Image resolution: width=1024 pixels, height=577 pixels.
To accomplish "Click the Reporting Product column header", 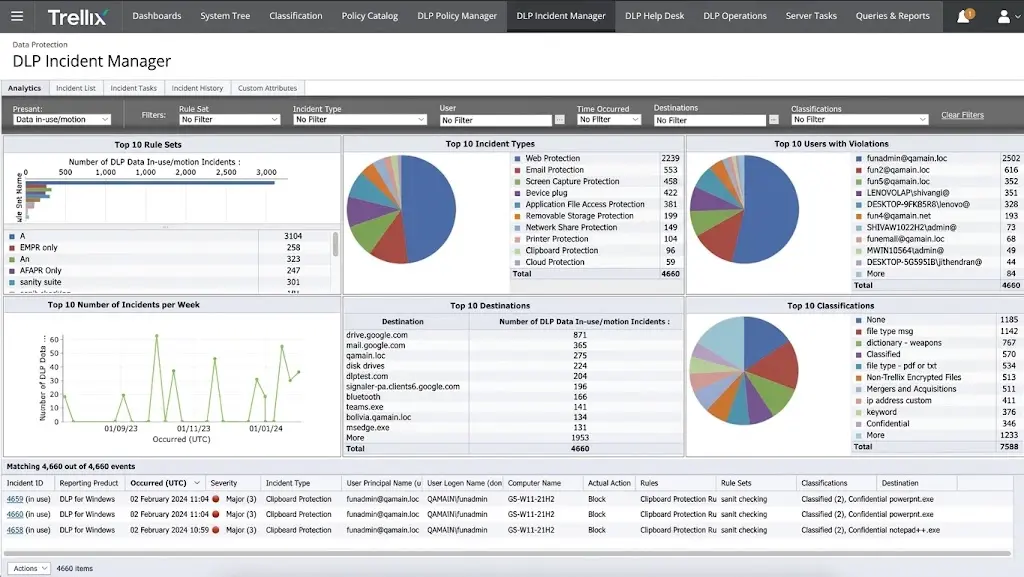I will (x=89, y=483).
